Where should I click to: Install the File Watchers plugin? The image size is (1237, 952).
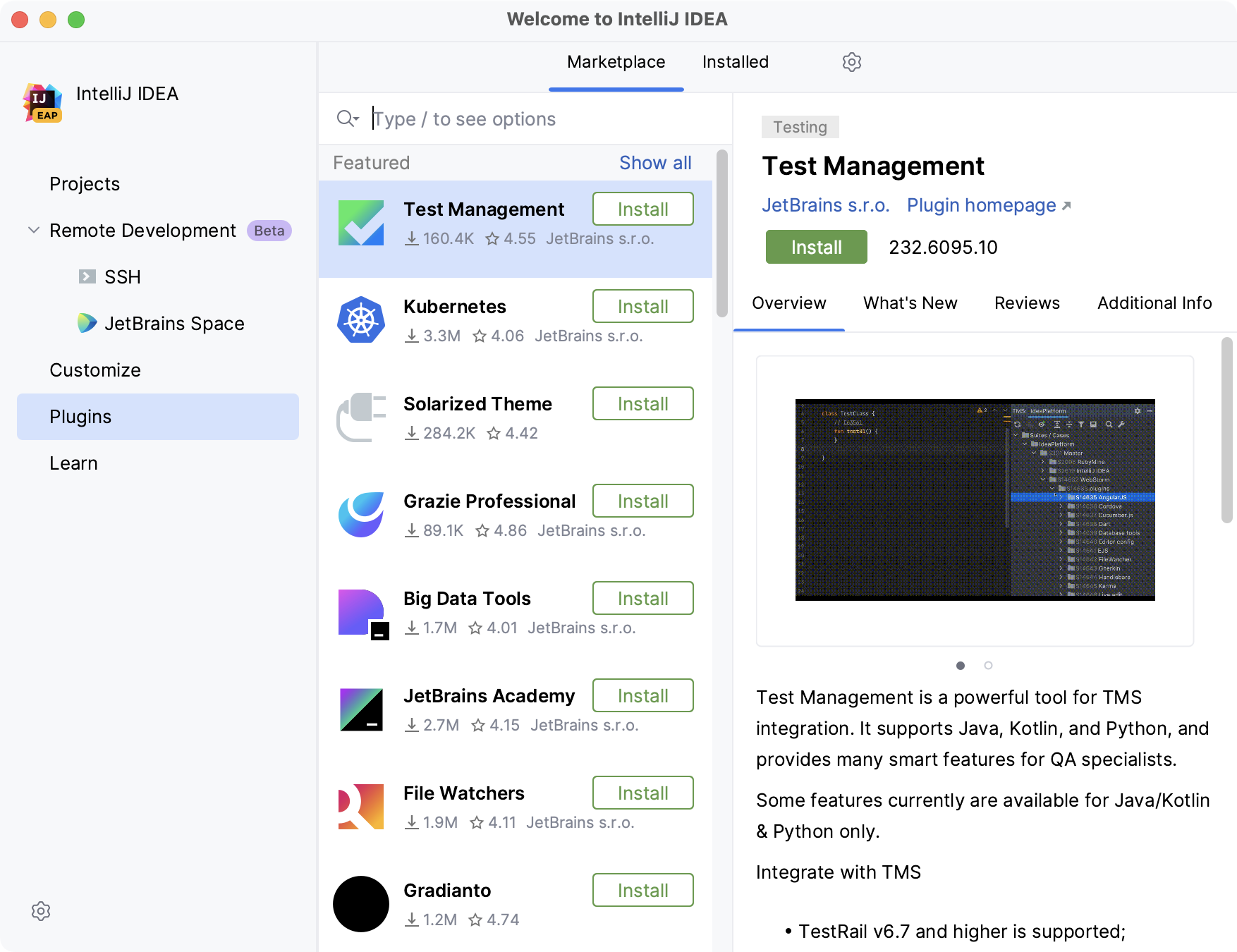(643, 793)
